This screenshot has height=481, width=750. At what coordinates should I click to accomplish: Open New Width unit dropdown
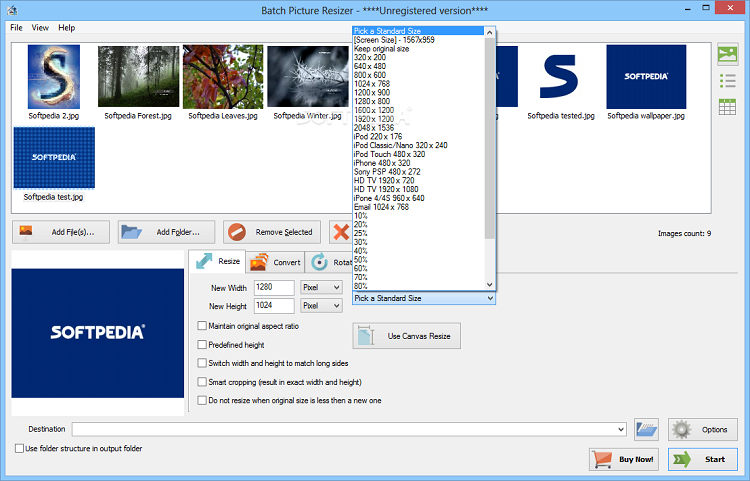coord(321,287)
